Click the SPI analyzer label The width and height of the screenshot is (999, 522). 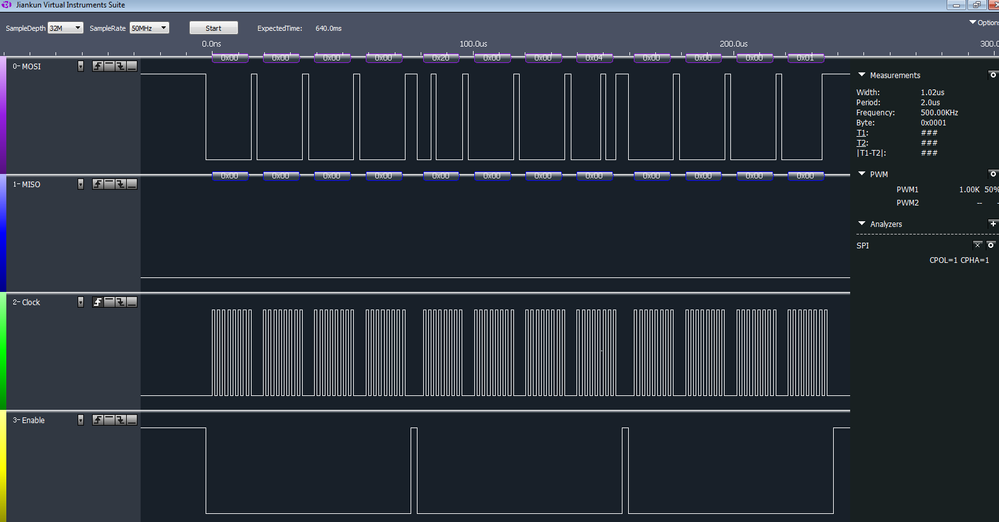coord(863,245)
